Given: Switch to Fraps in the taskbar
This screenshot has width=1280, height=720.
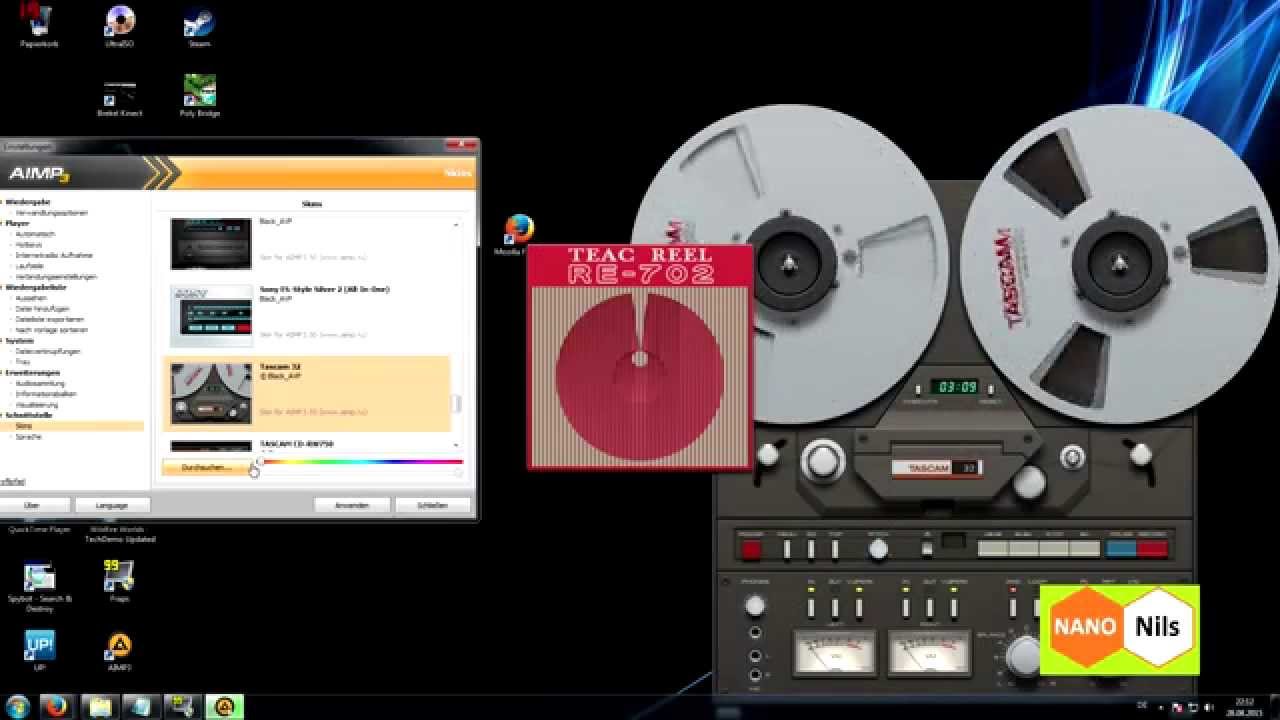Looking at the screenshot, I should (x=183, y=706).
